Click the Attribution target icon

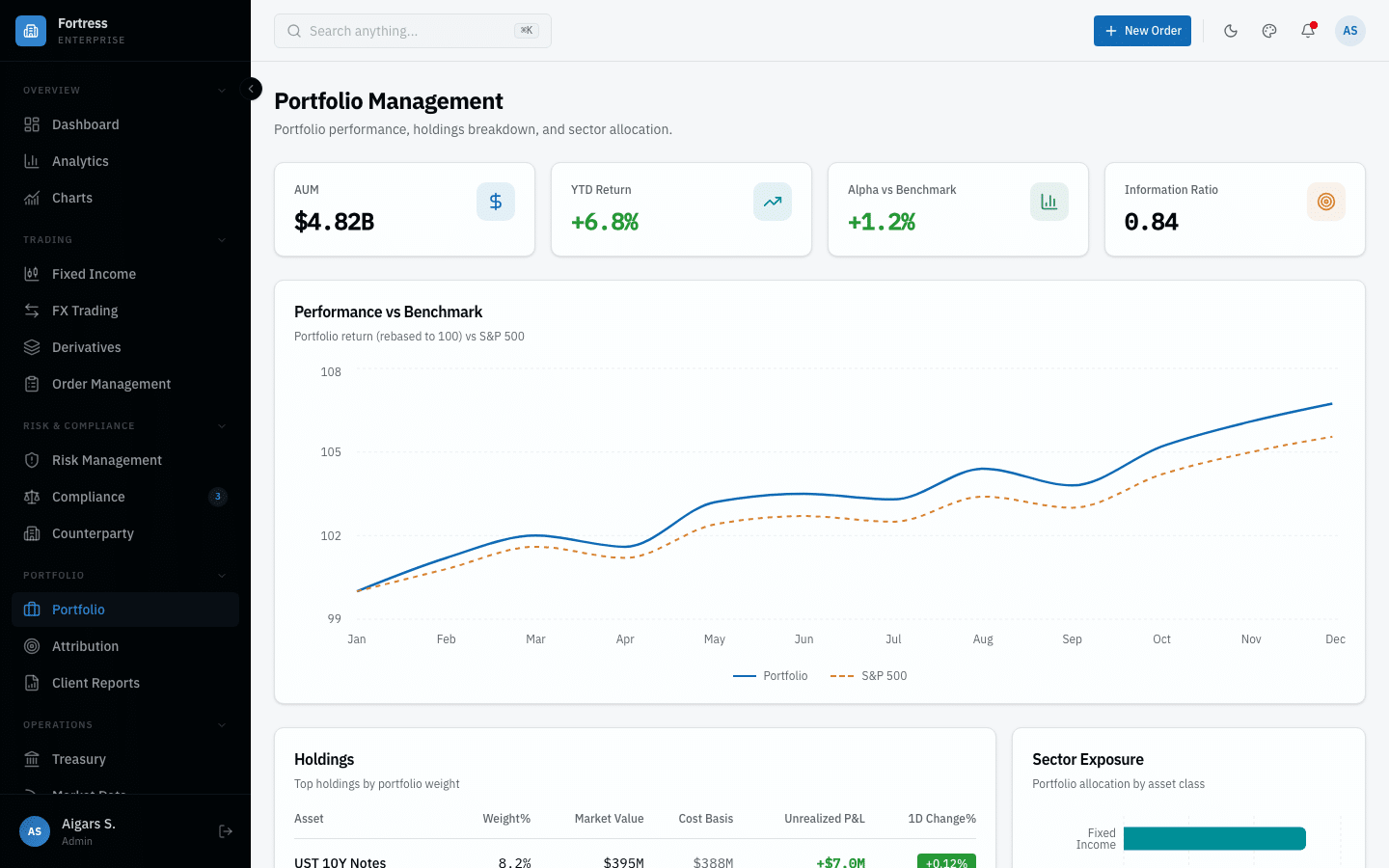(x=32, y=646)
